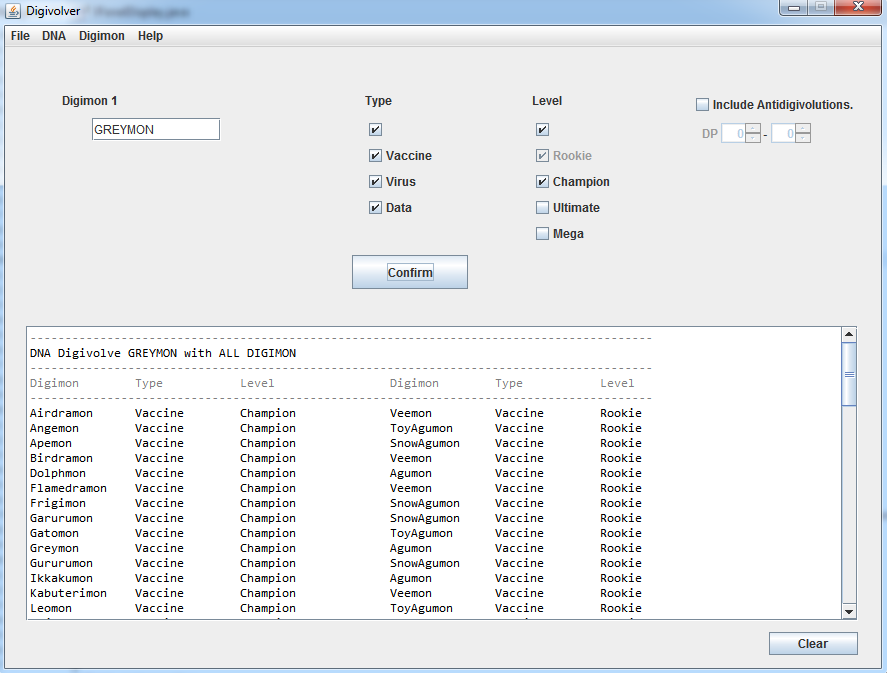
Task: Click the first DP value field
Action: tap(734, 133)
